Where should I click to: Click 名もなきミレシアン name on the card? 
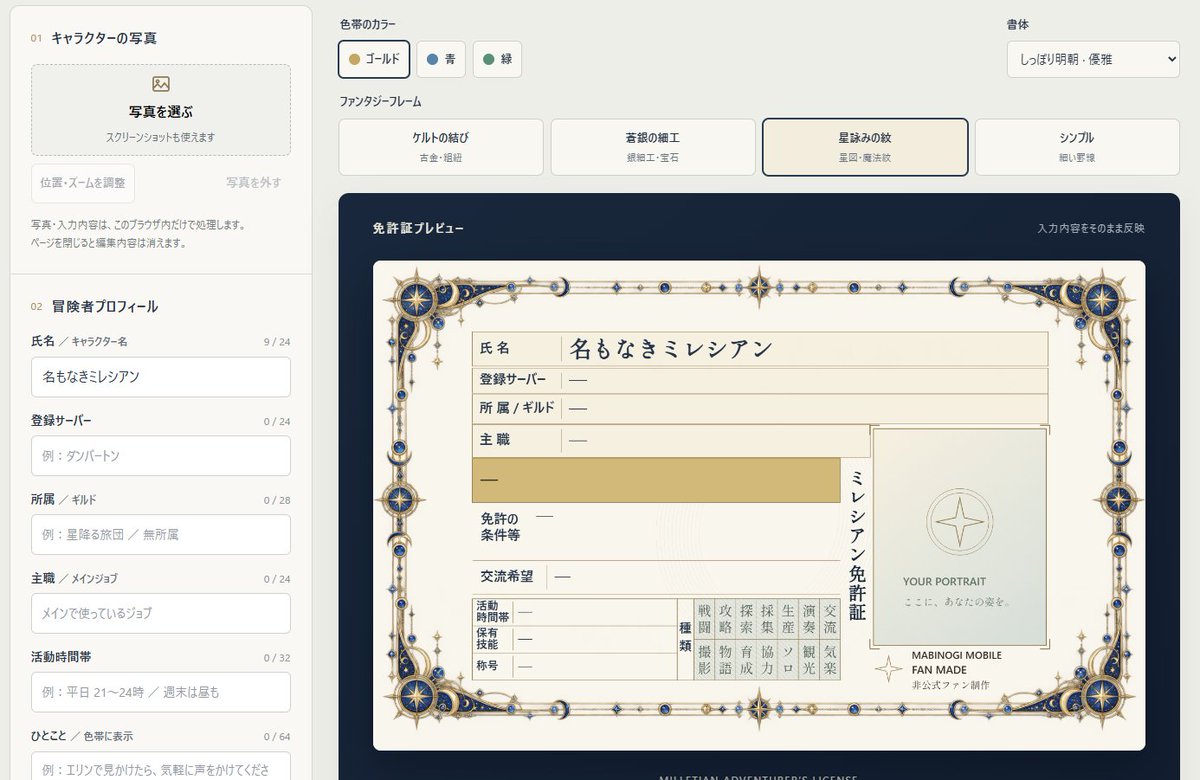coord(671,348)
